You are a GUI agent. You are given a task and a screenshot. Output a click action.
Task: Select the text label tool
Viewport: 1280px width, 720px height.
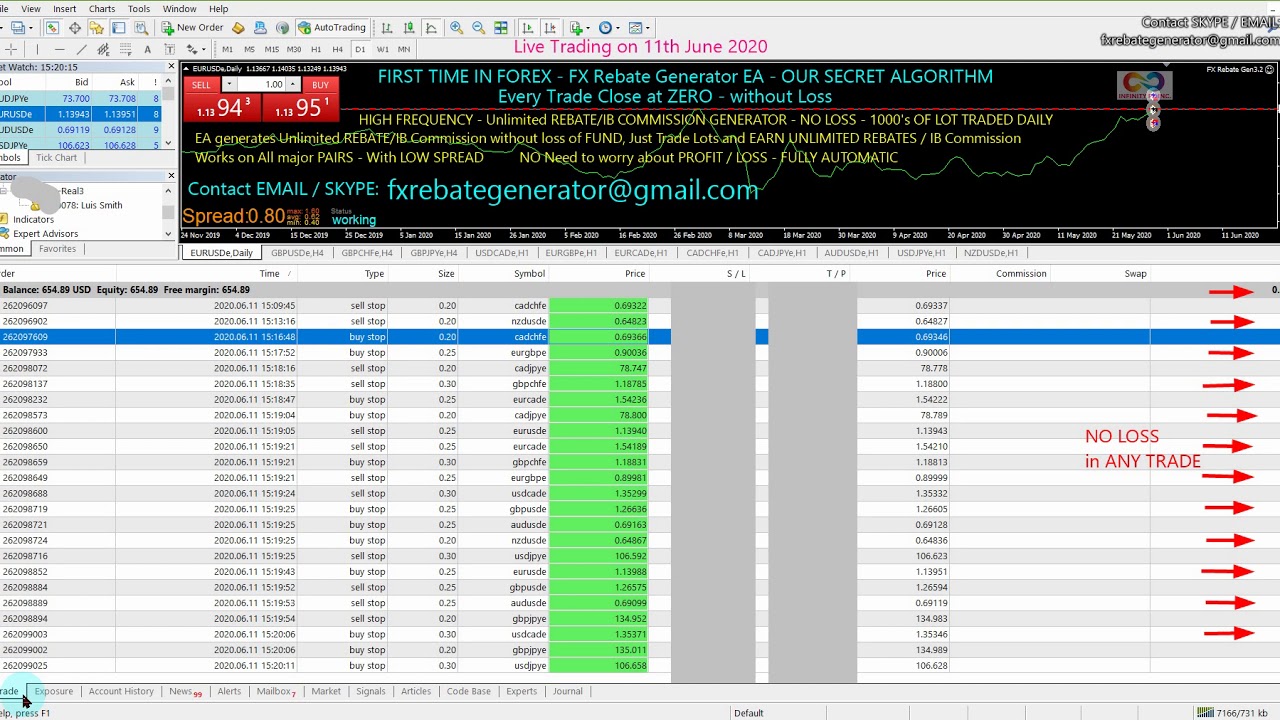pos(169,49)
